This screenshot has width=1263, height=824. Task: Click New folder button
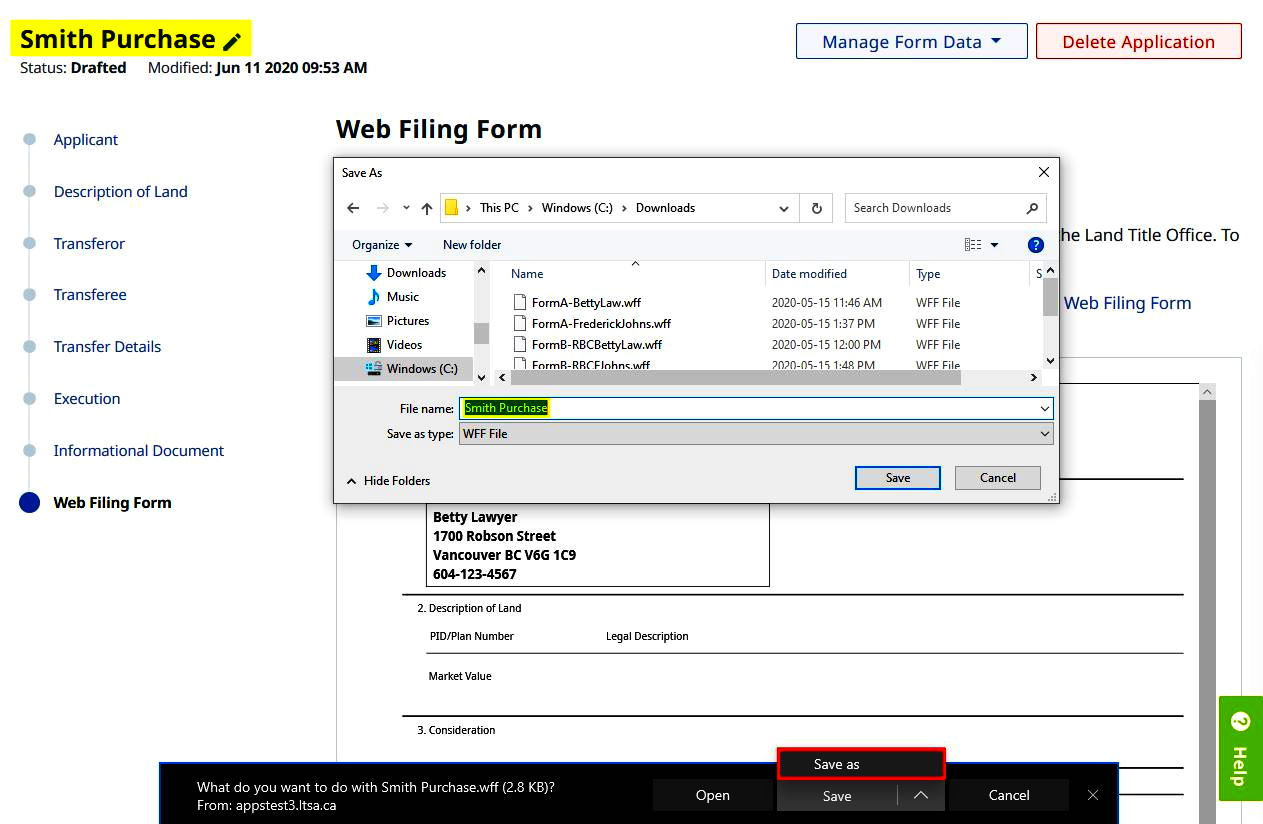click(472, 245)
